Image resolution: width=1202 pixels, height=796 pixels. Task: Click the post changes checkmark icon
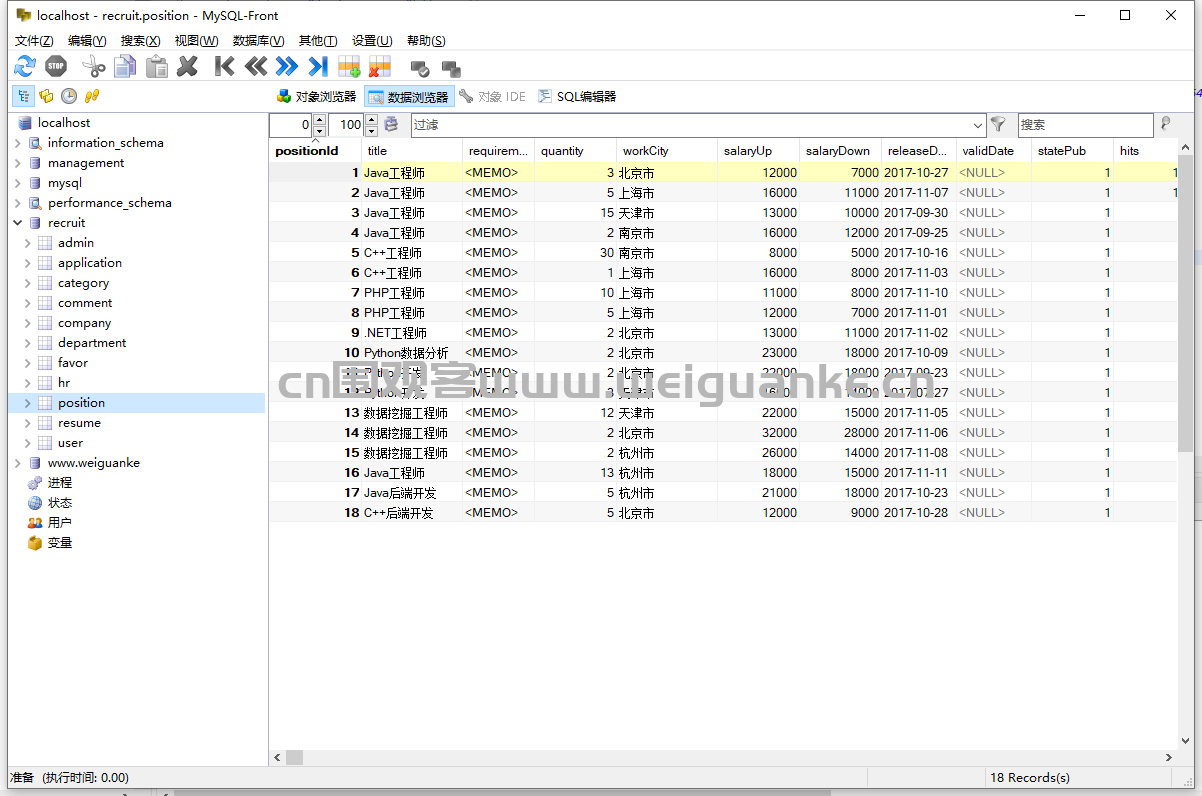click(x=420, y=69)
